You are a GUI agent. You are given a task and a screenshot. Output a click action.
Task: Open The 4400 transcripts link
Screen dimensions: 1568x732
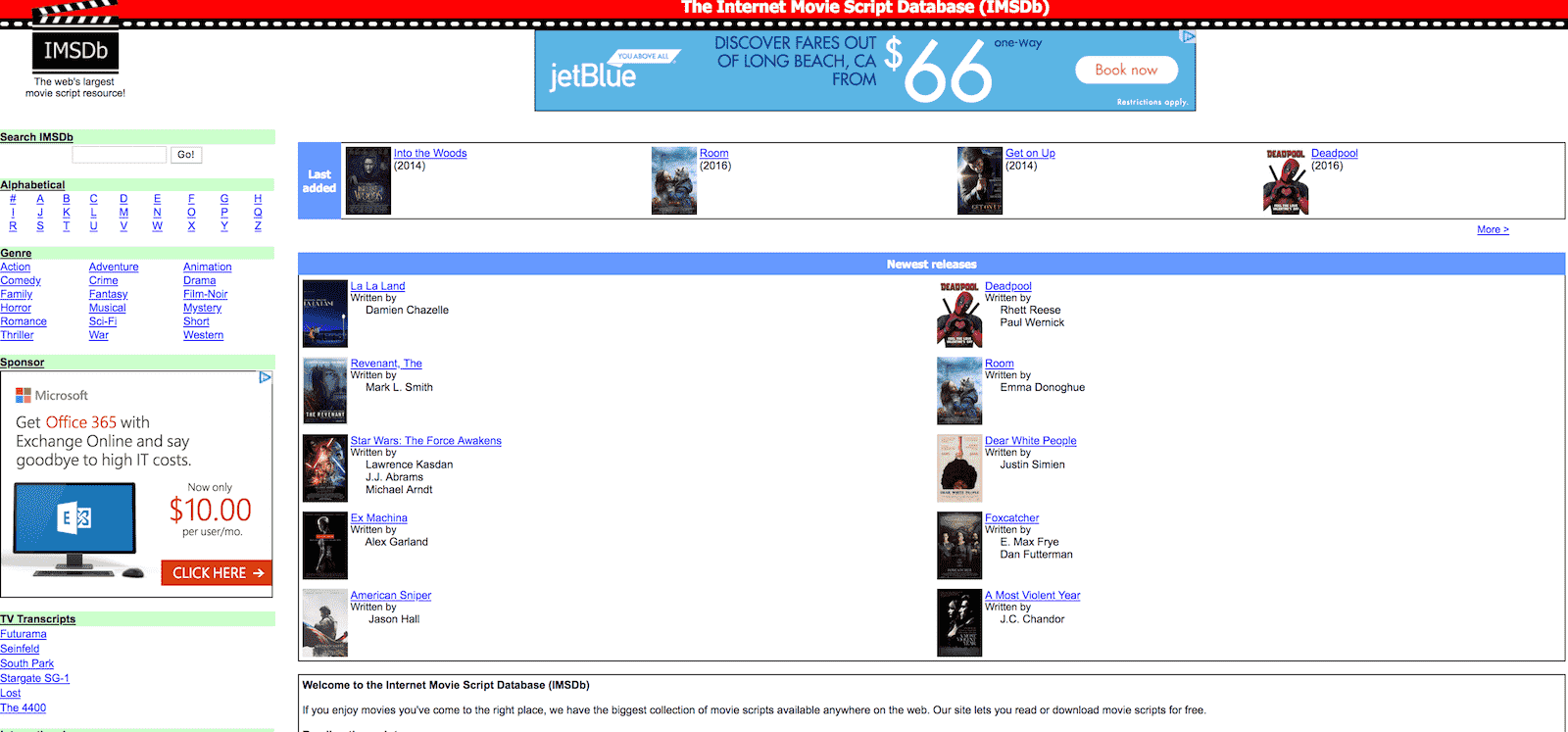pos(23,708)
